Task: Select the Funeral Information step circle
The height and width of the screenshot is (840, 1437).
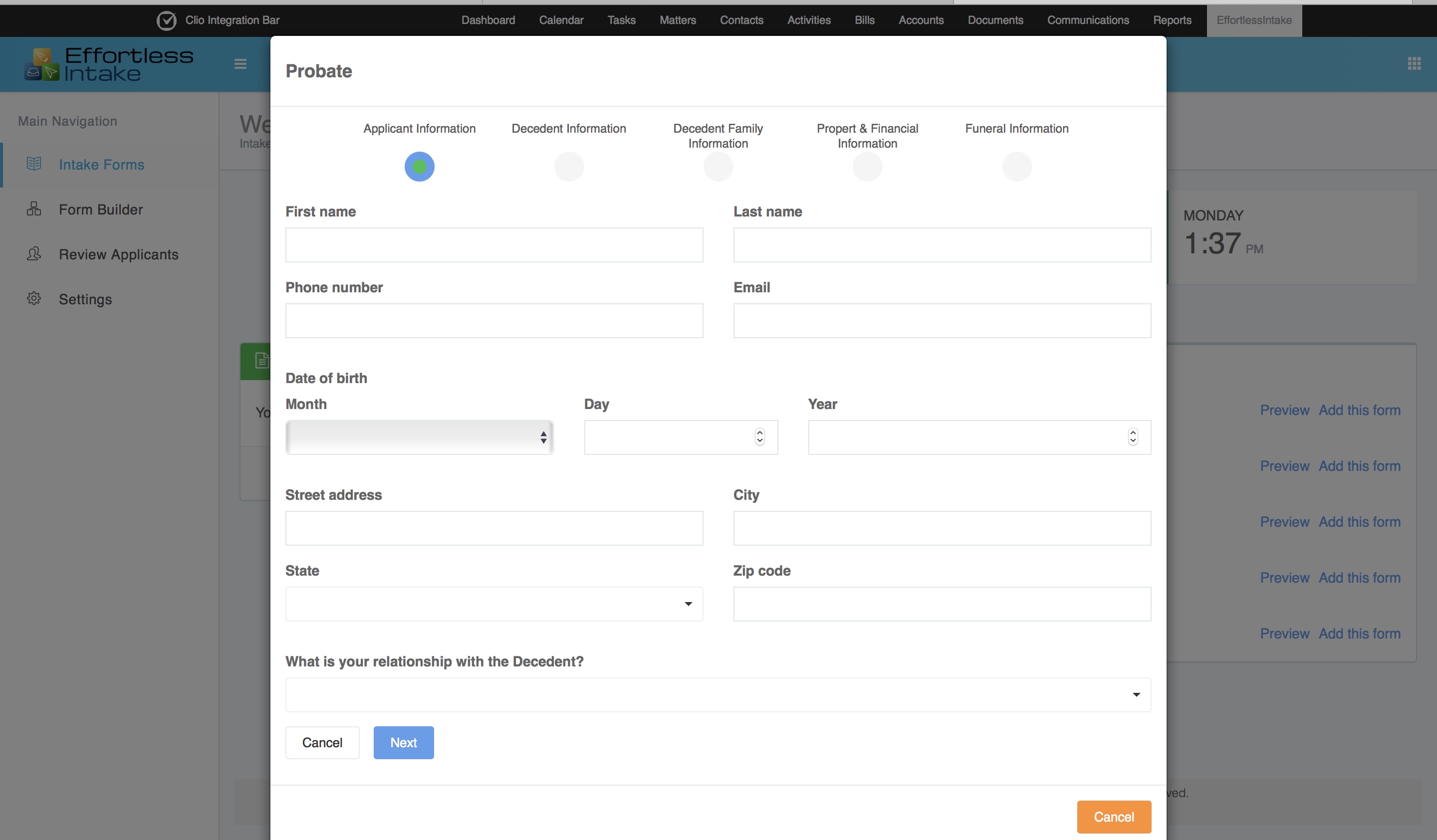Action: click(x=1017, y=167)
